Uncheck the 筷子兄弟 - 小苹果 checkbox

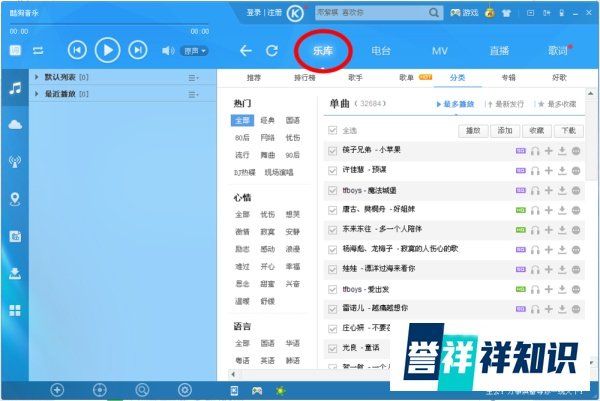(332, 151)
